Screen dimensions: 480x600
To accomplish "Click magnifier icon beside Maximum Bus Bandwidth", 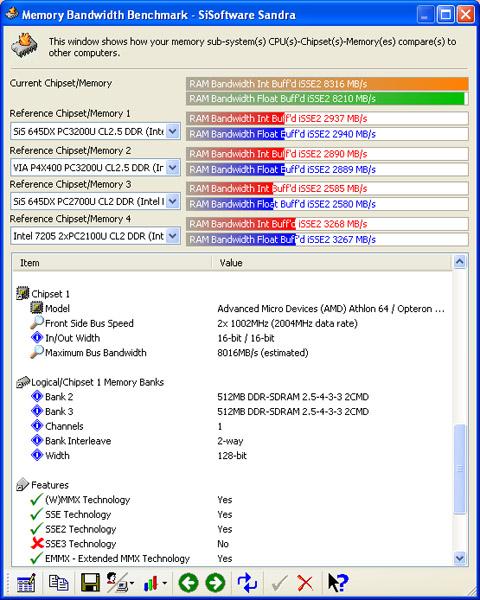I will click(37, 352).
